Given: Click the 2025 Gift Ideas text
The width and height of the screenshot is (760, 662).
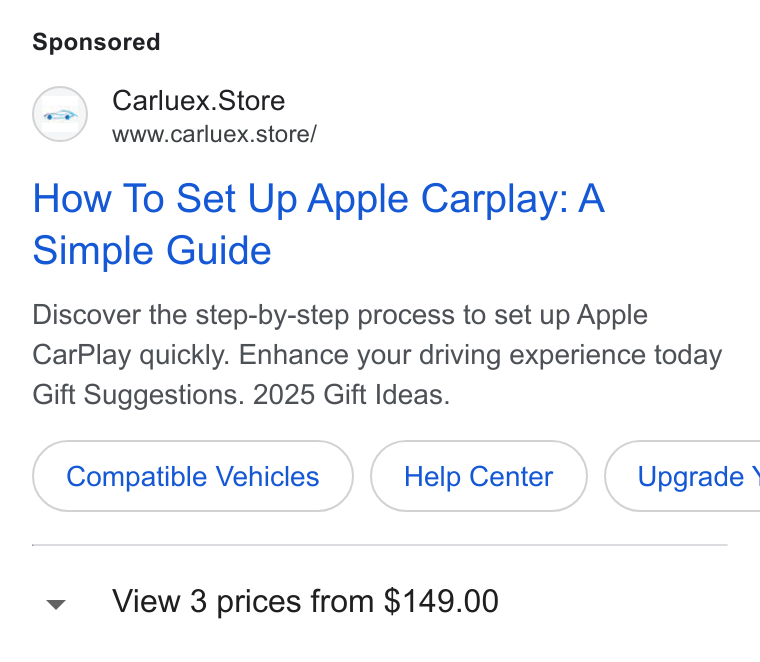Looking at the screenshot, I should pos(351,394).
